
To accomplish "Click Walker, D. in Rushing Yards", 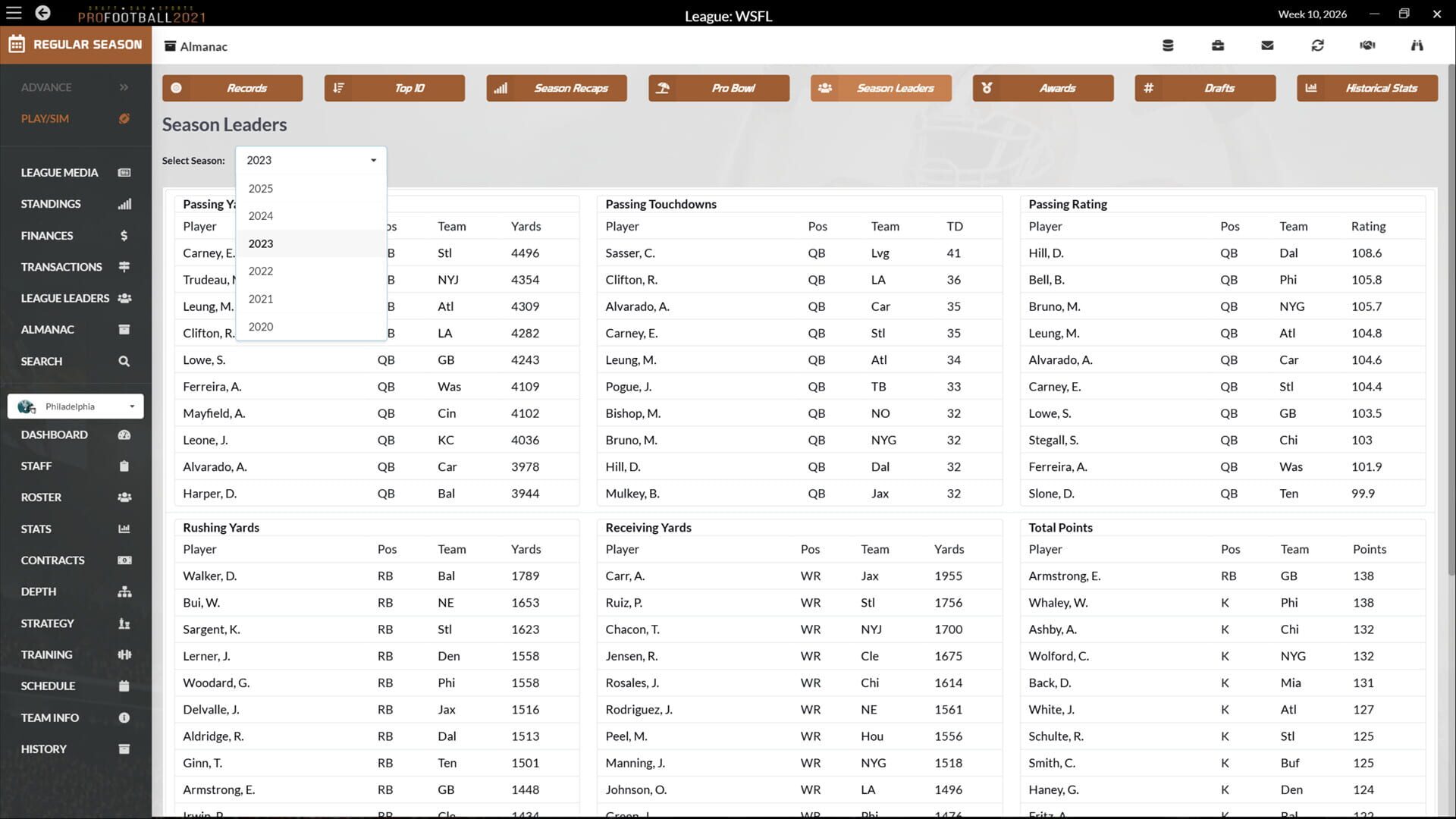I will (x=210, y=576).
